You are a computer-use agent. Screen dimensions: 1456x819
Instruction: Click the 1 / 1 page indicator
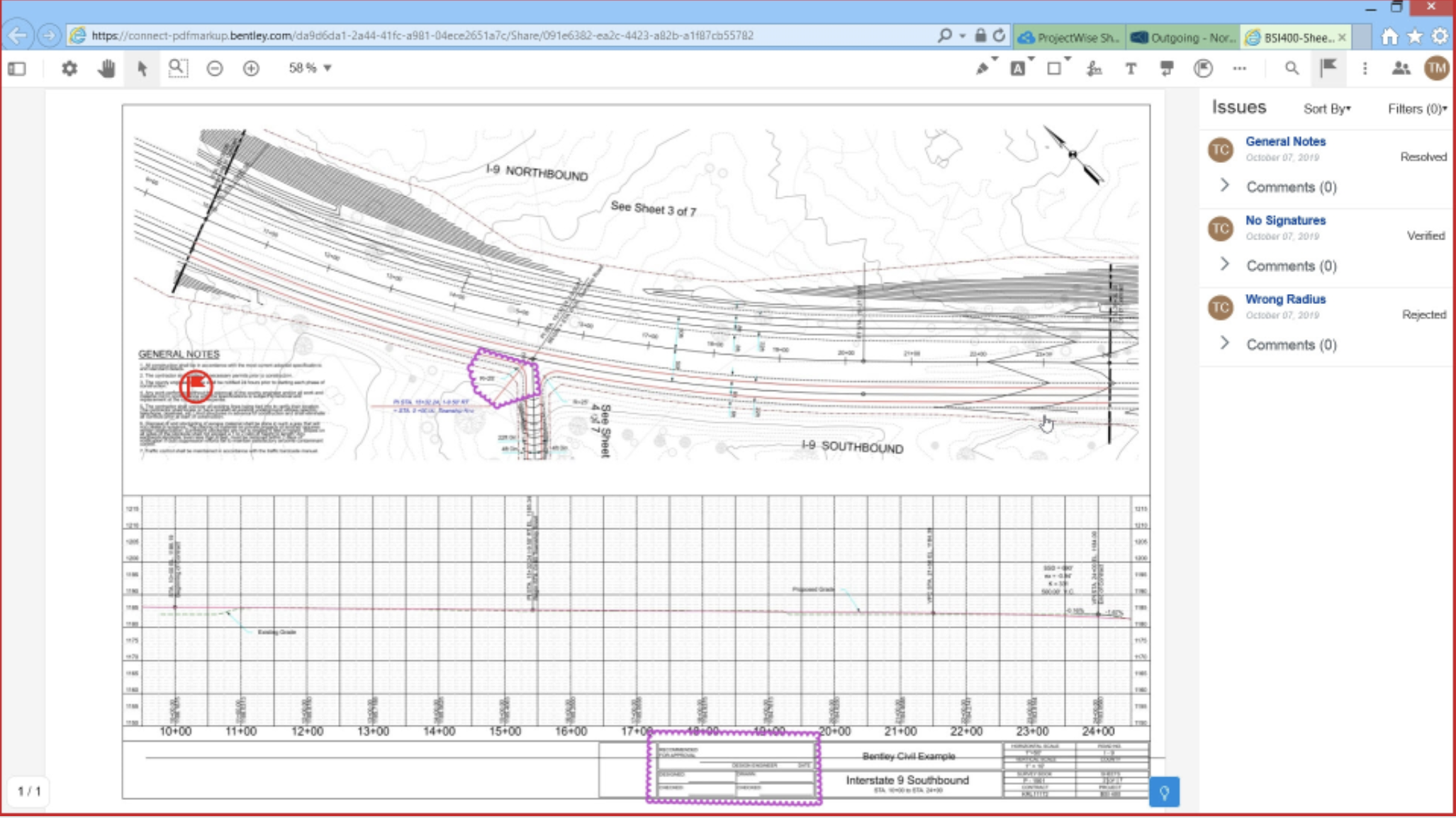(29, 791)
